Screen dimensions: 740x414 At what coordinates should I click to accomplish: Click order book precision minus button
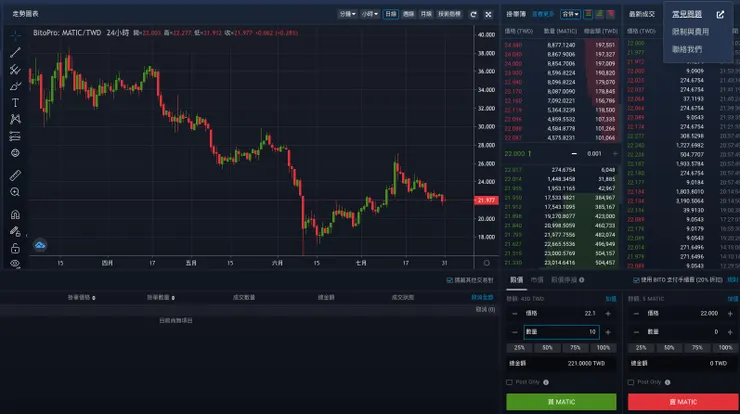[x=574, y=153]
